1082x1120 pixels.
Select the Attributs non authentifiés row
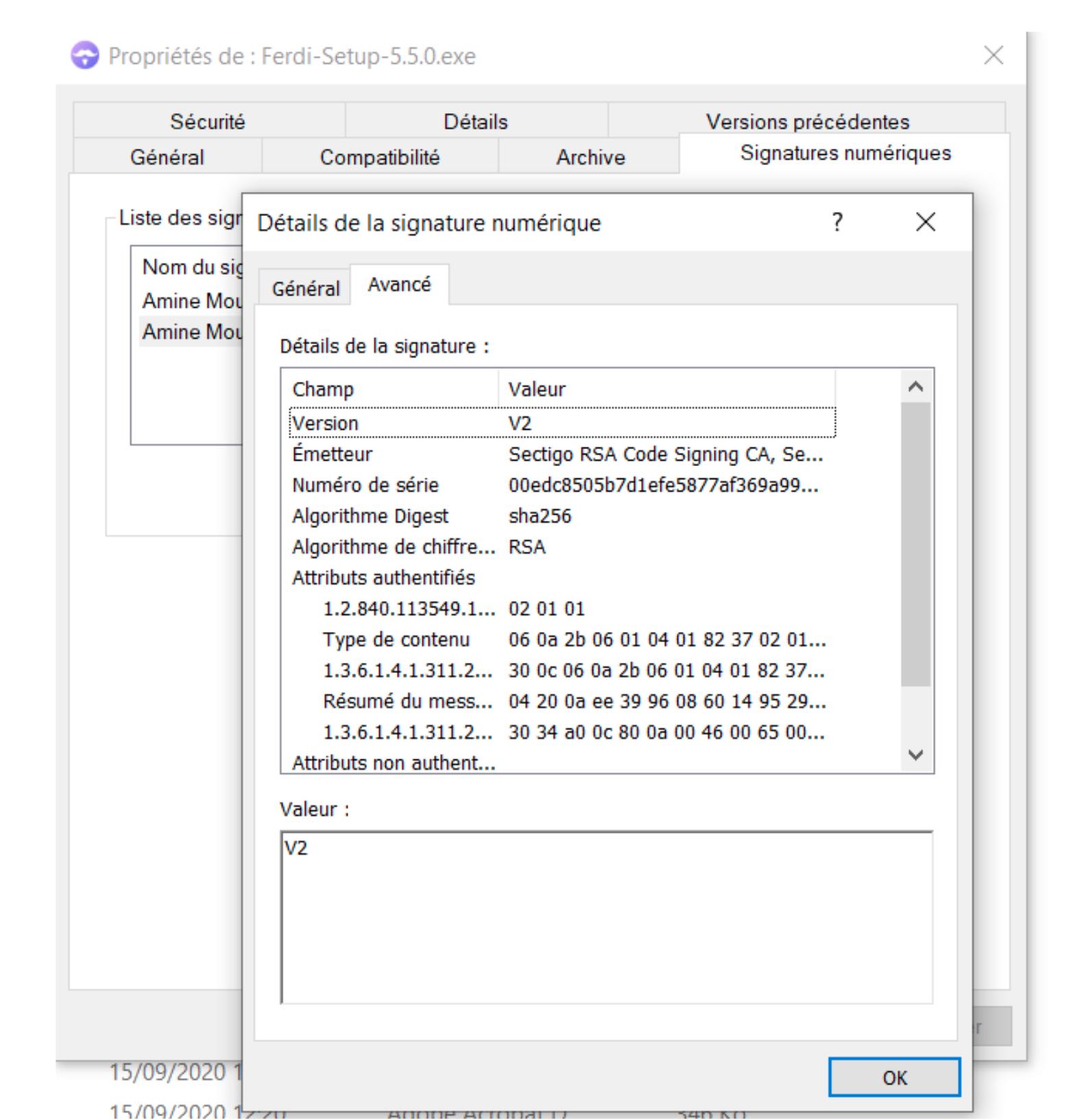click(562, 762)
